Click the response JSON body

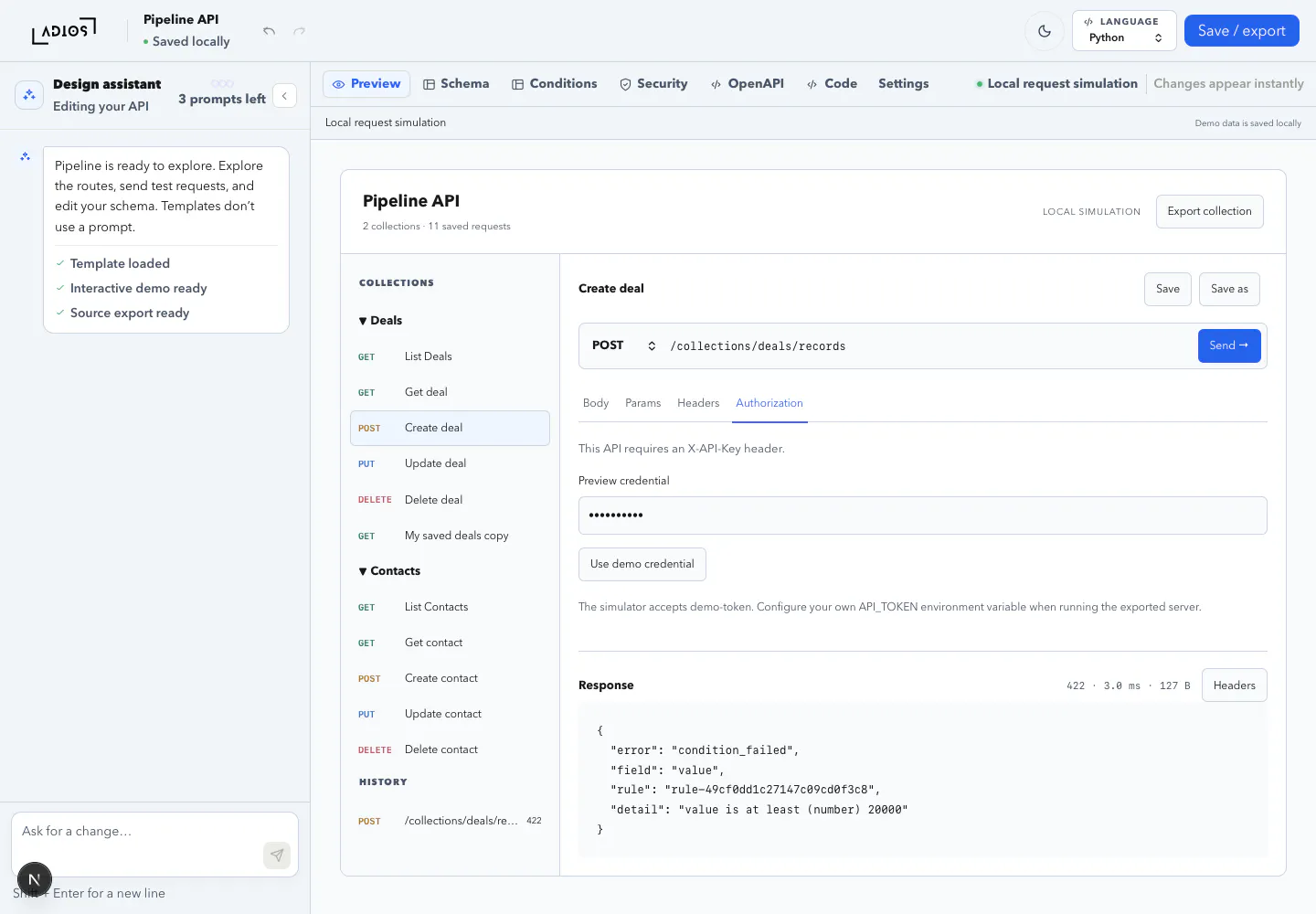[922, 781]
